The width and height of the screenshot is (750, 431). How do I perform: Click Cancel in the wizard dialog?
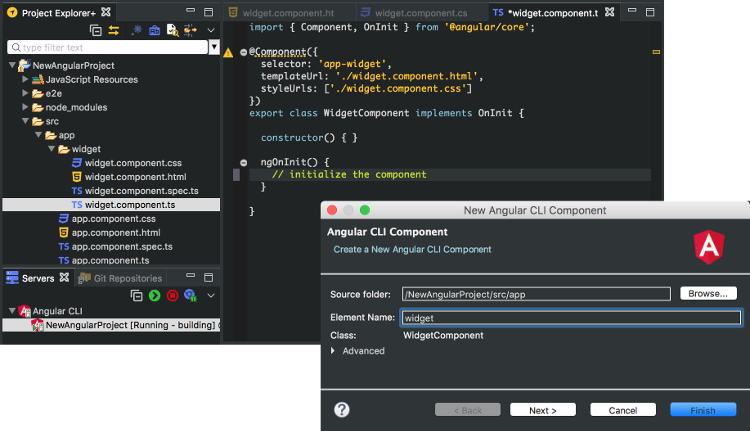tap(623, 410)
